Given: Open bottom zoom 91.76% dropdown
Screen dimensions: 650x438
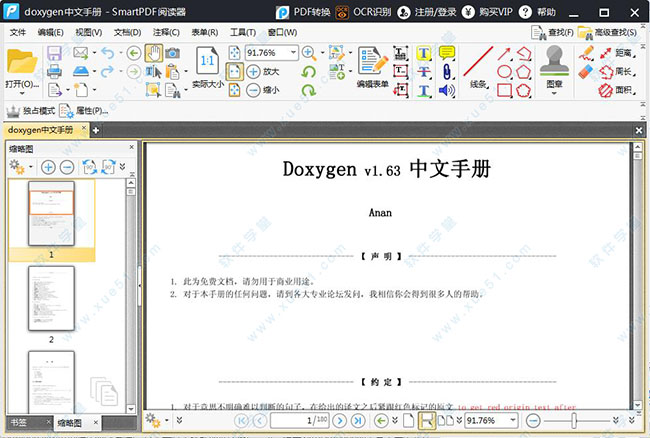Looking at the screenshot, I should coord(513,420).
